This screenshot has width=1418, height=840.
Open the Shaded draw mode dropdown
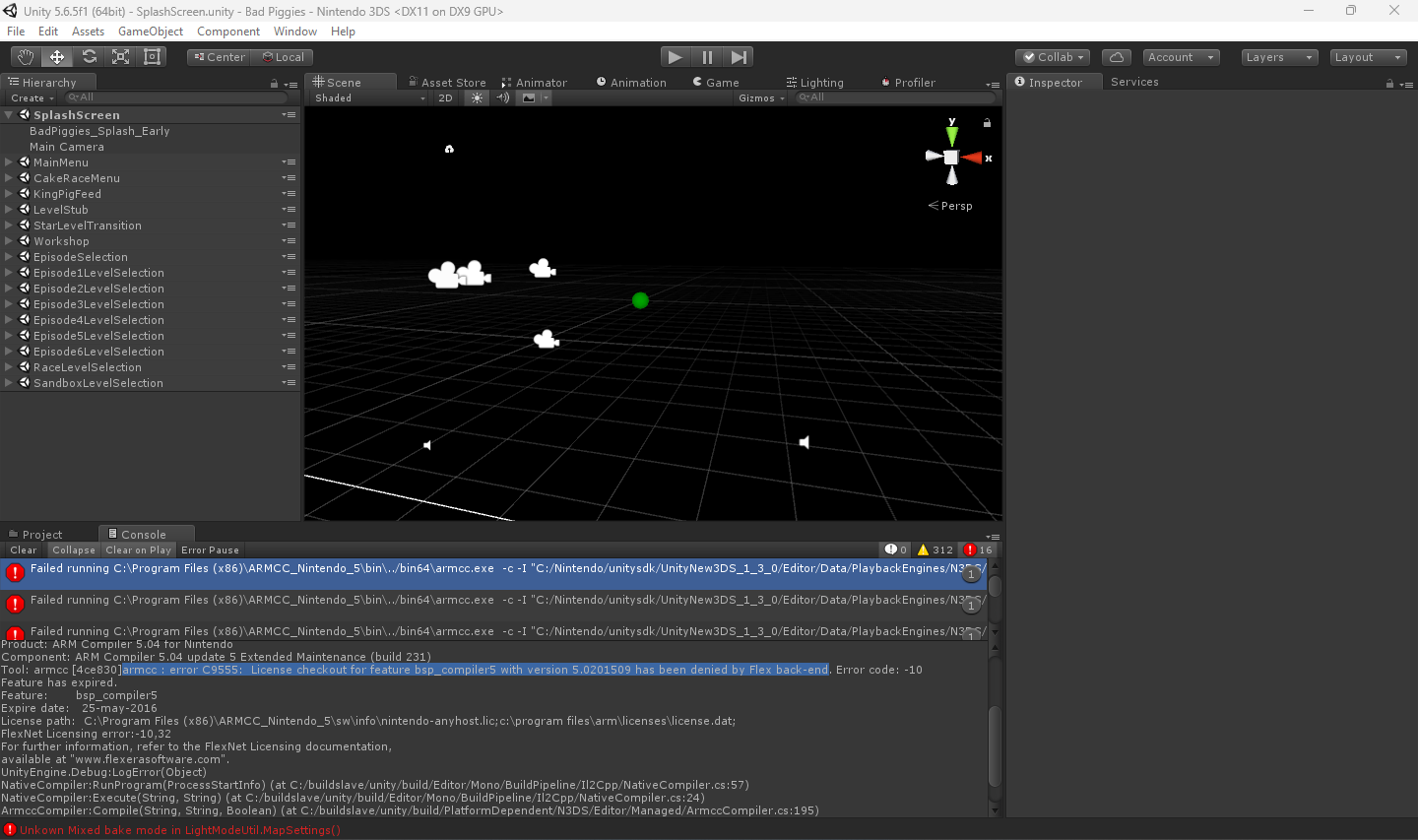coord(370,97)
